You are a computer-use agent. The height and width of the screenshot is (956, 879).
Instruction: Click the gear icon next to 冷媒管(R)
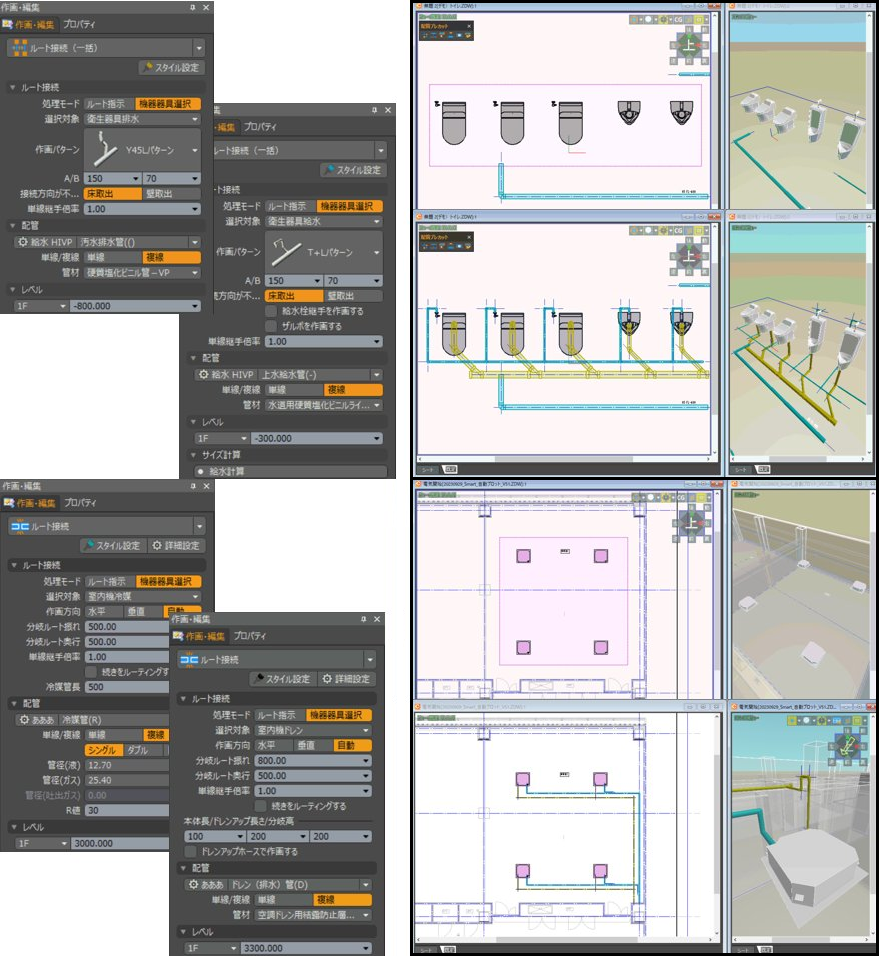(x=22, y=719)
